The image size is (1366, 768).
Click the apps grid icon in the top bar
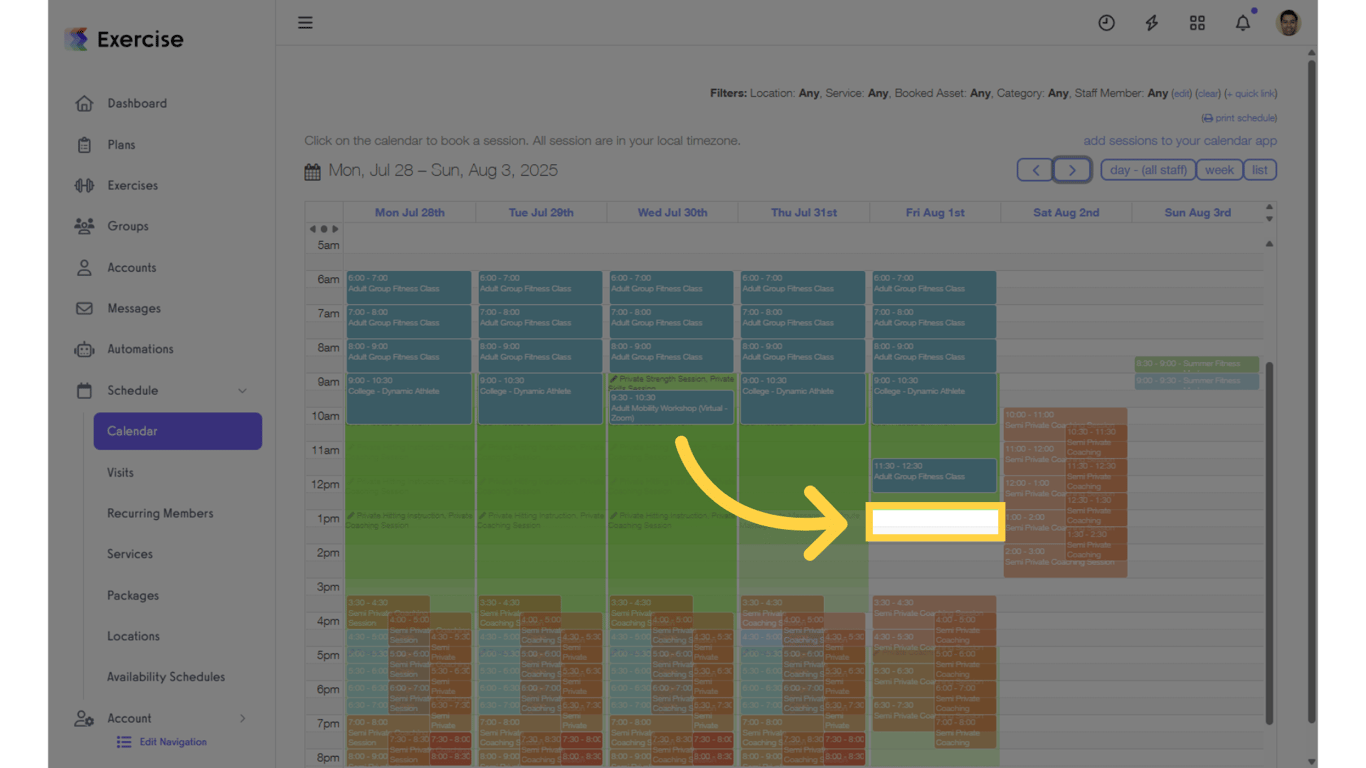1197,22
